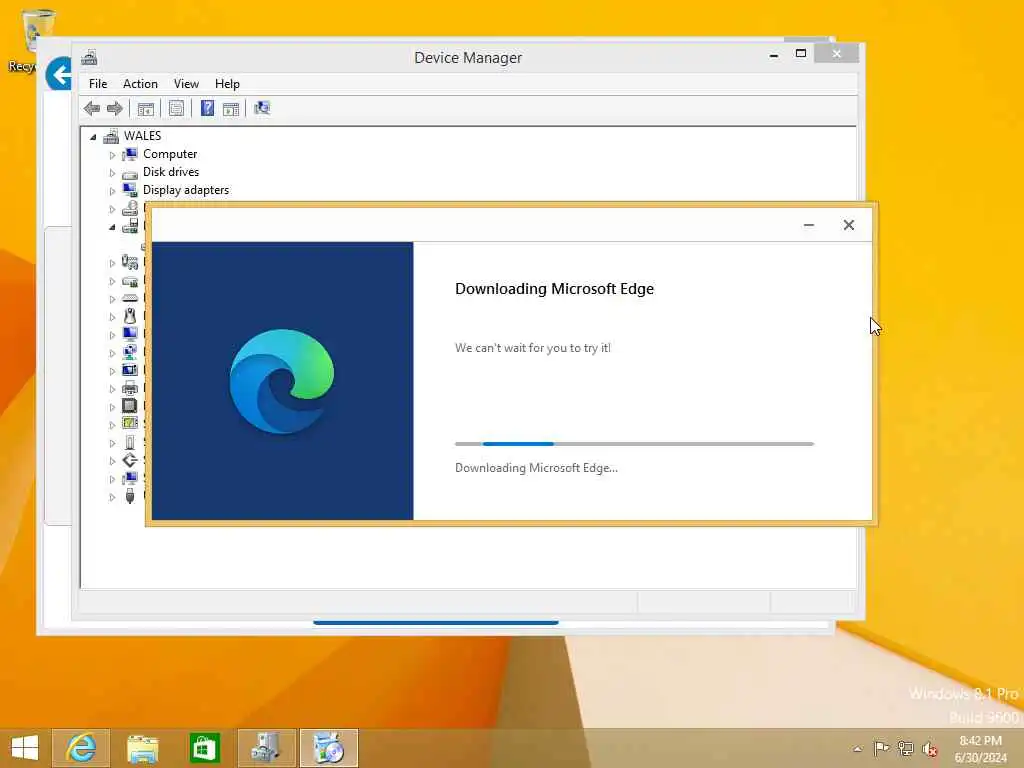Click the processor chip category icon
The width and height of the screenshot is (1024, 768).
(130, 406)
